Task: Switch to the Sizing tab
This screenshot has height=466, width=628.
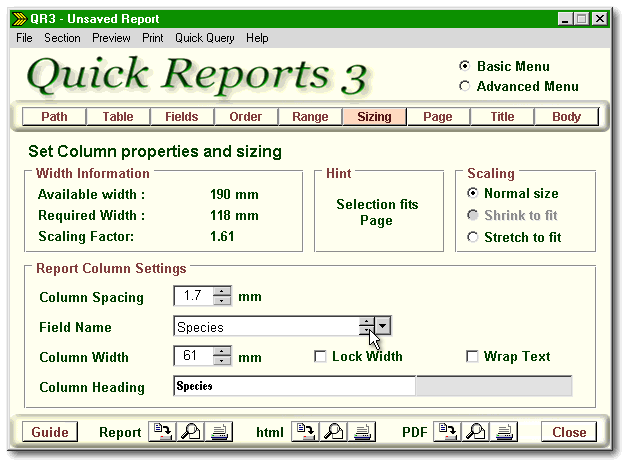Action: point(374,116)
